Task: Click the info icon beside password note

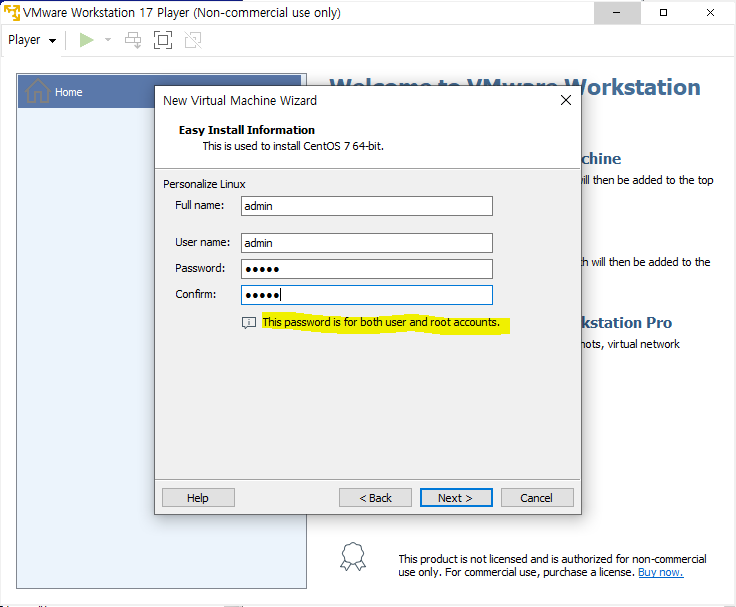Action: [x=249, y=323]
